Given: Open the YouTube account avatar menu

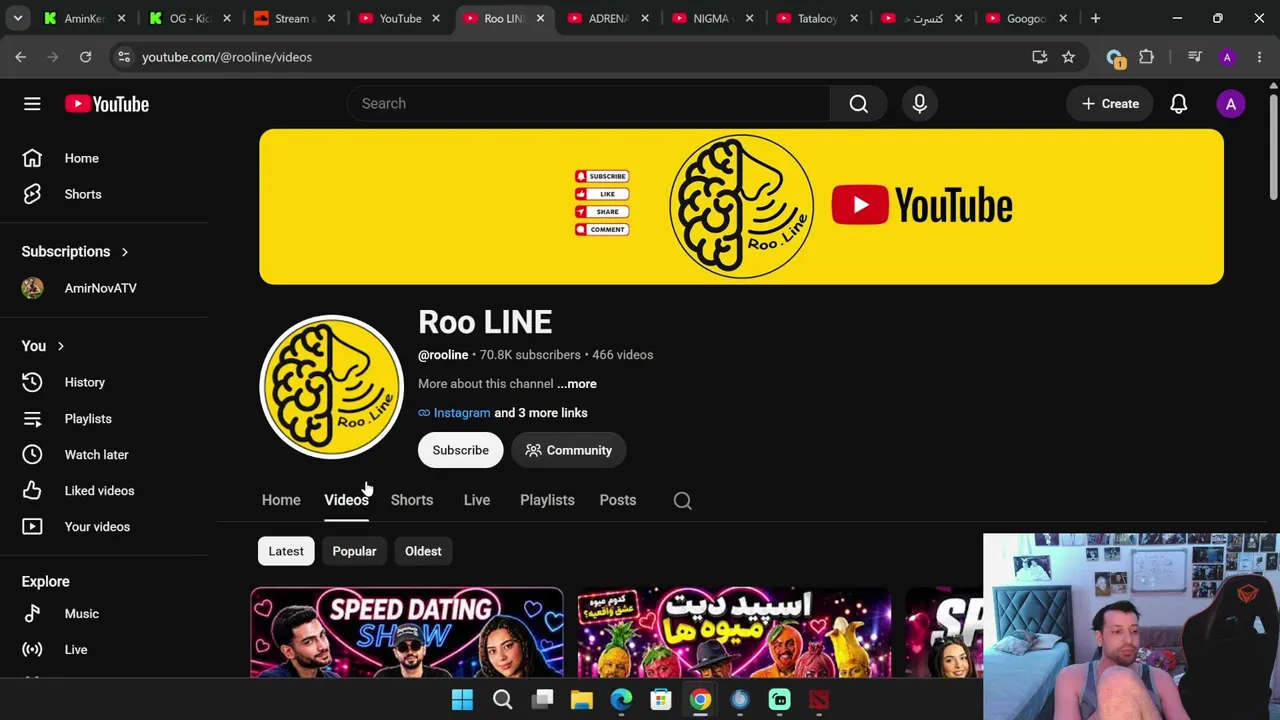Looking at the screenshot, I should pyautogui.click(x=1231, y=104).
